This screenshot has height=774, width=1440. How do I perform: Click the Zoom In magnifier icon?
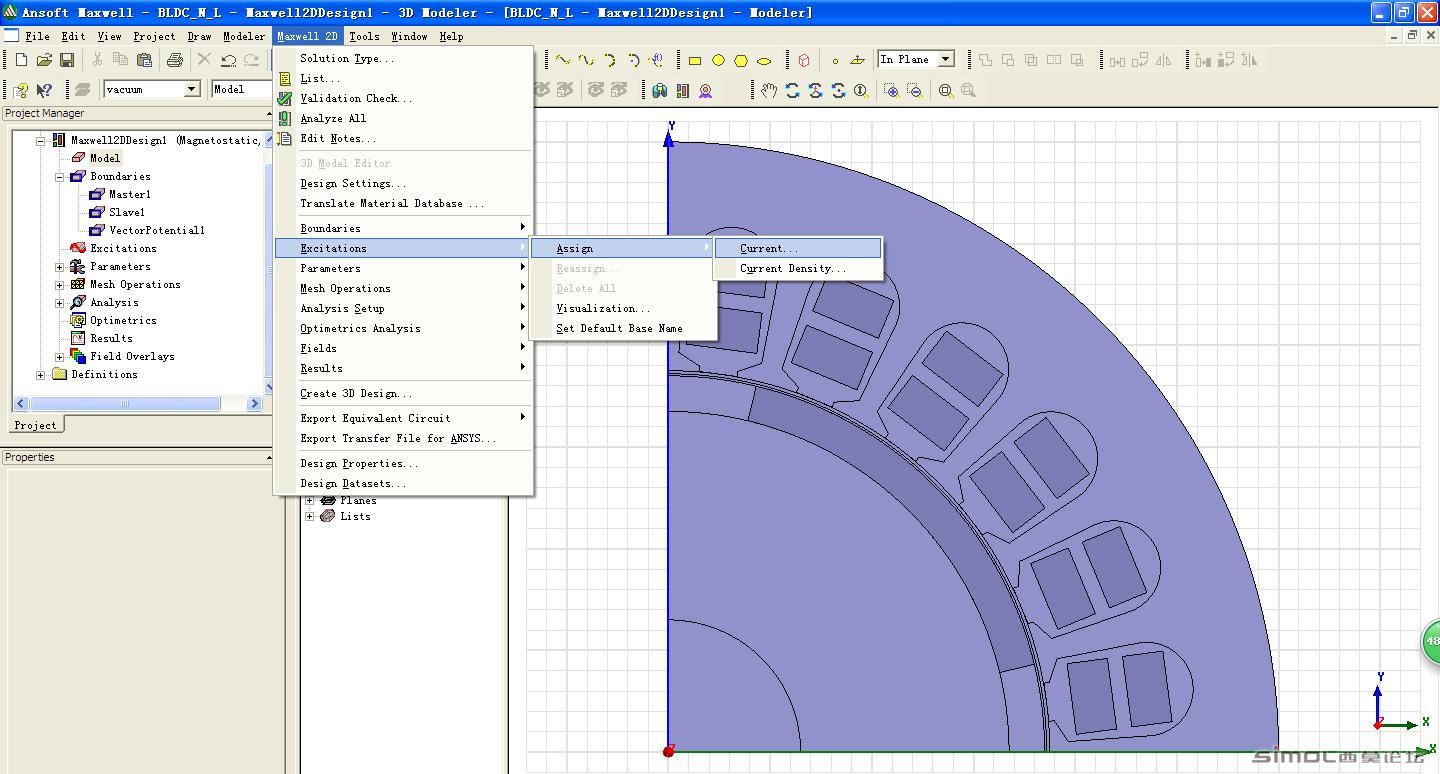[891, 90]
